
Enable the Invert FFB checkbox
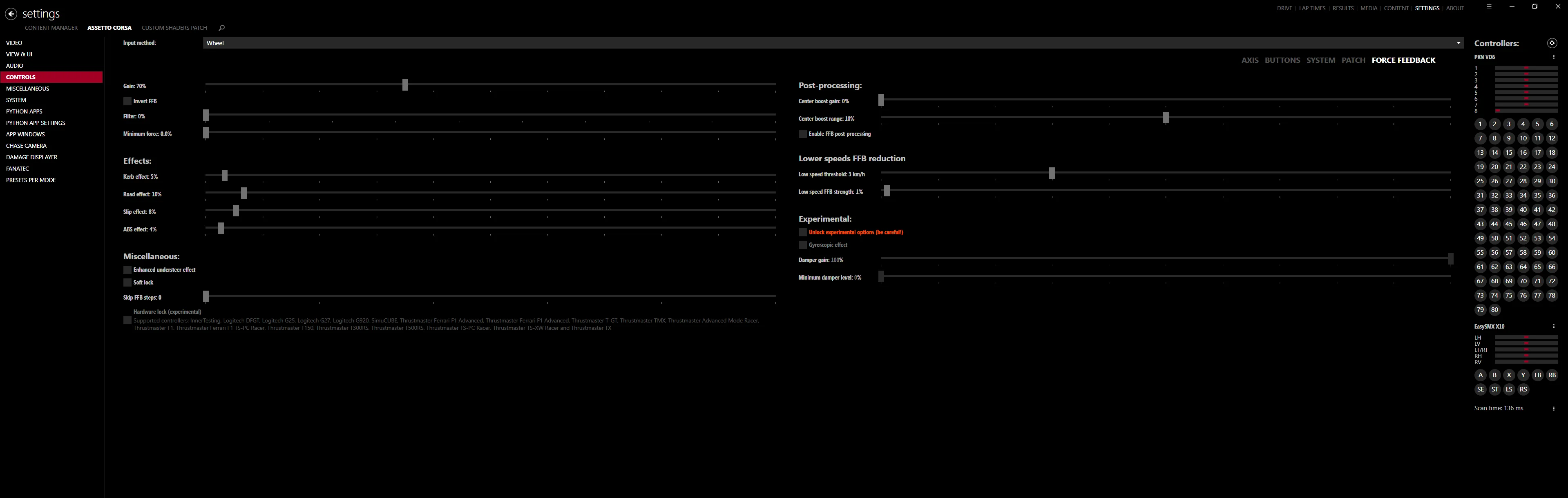click(x=127, y=102)
